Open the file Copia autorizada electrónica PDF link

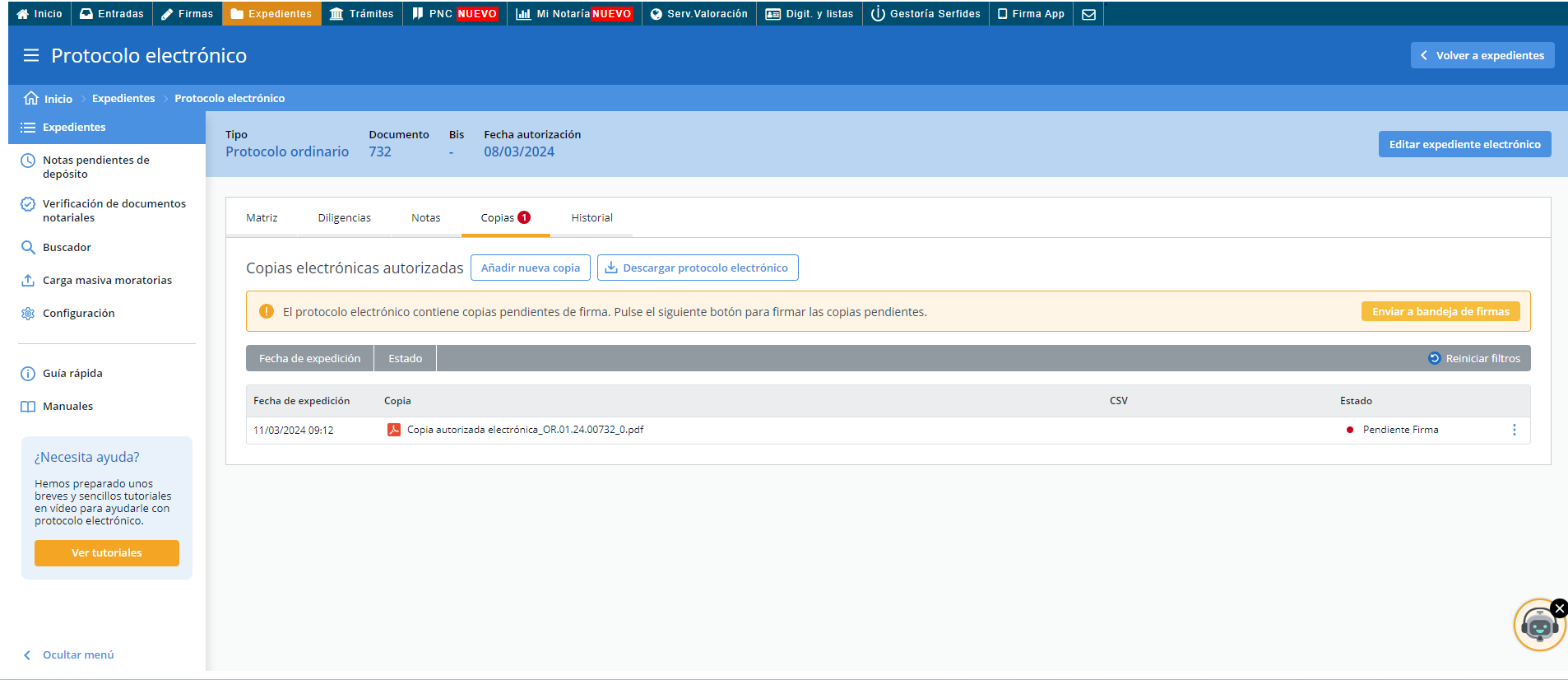point(525,430)
